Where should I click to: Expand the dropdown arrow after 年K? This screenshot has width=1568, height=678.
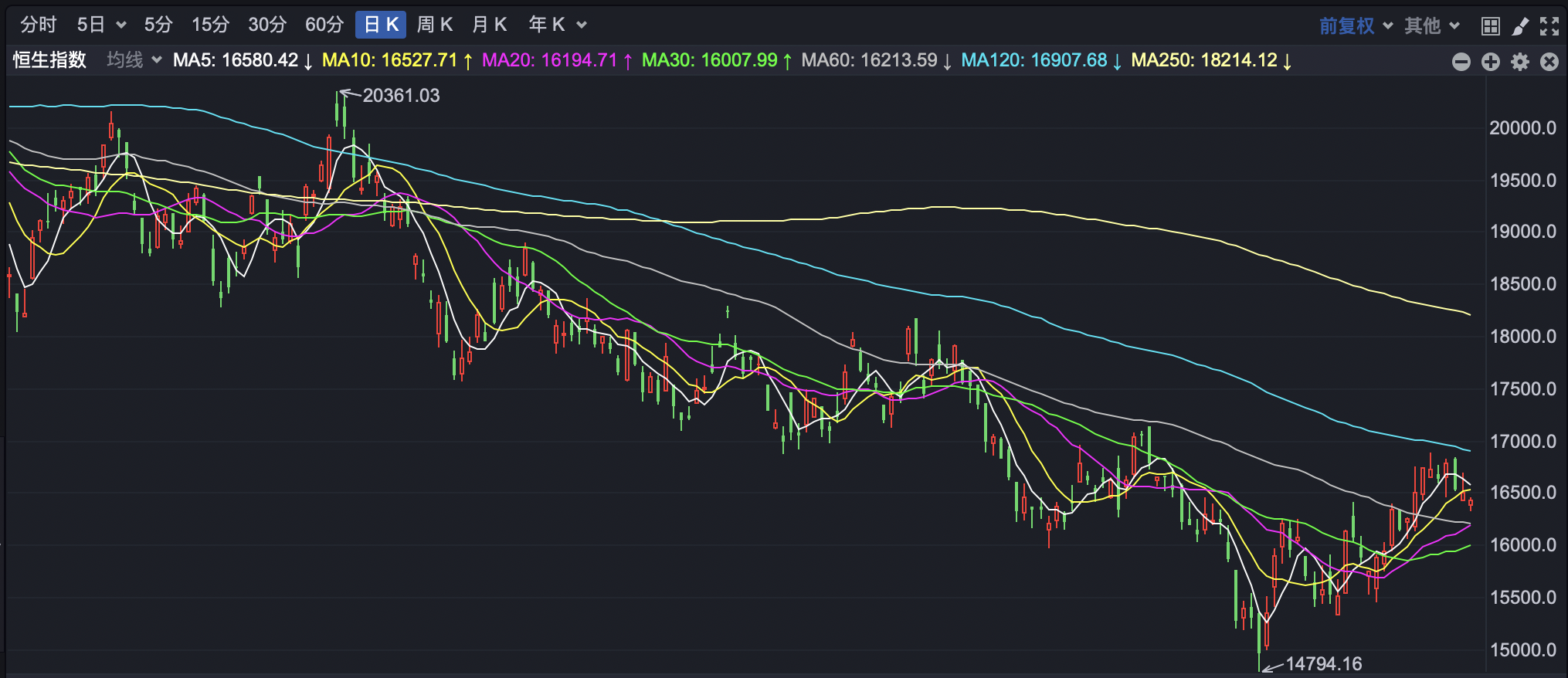[x=582, y=25]
